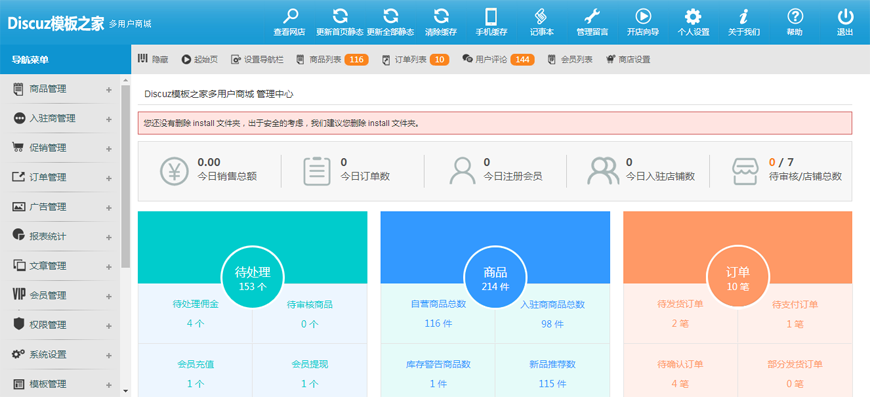The width and height of the screenshot is (870, 397).
Task: Click the 权限管理 shield icon
Action: click(x=18, y=324)
